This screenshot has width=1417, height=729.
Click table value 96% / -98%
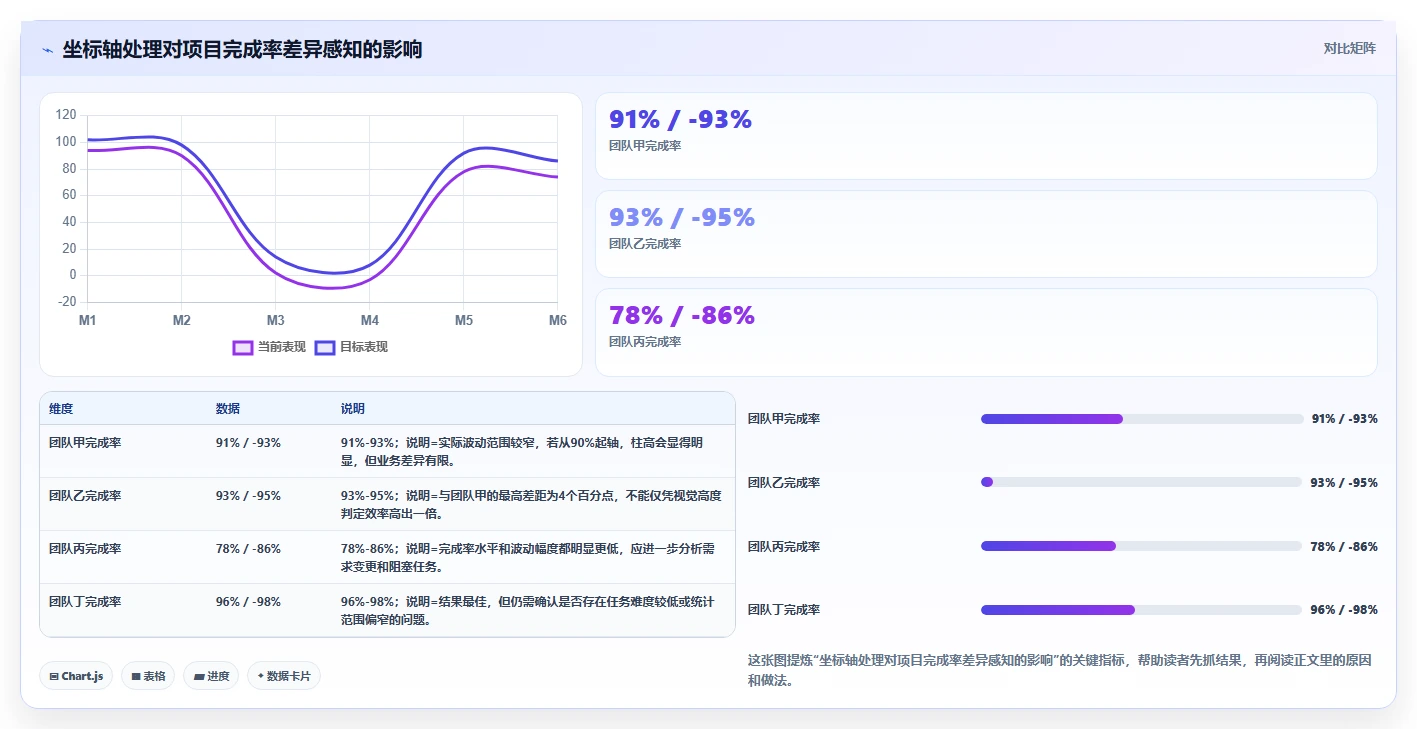(248, 602)
